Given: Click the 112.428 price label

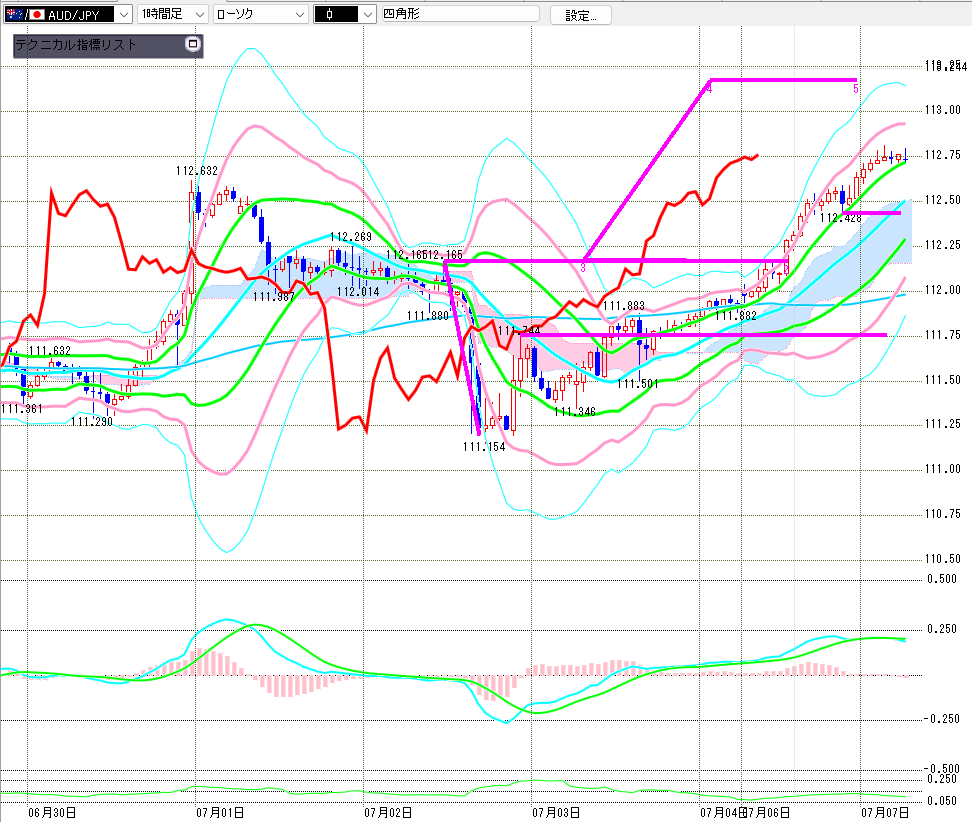Looking at the screenshot, I should [841, 218].
